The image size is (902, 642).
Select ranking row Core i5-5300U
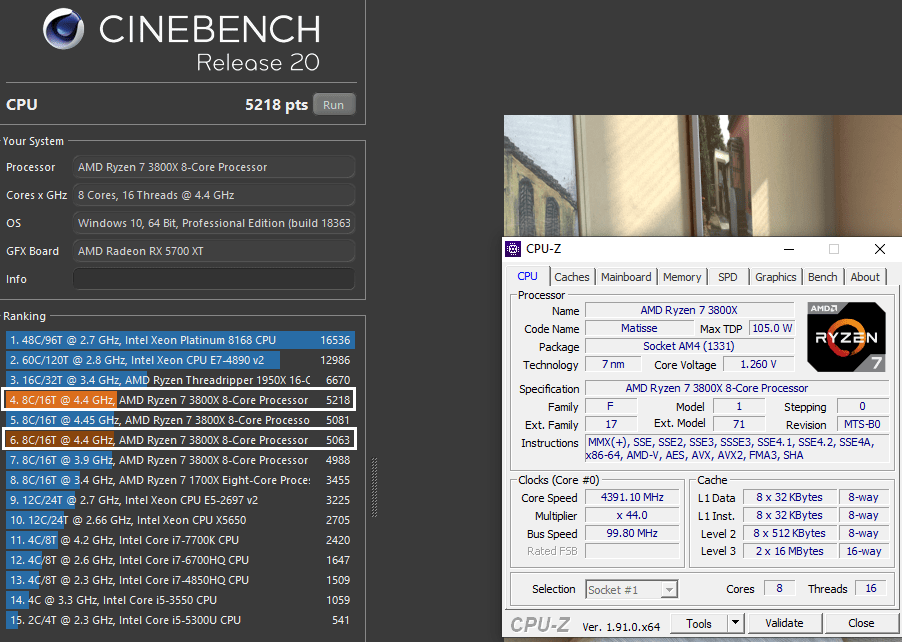(180, 620)
